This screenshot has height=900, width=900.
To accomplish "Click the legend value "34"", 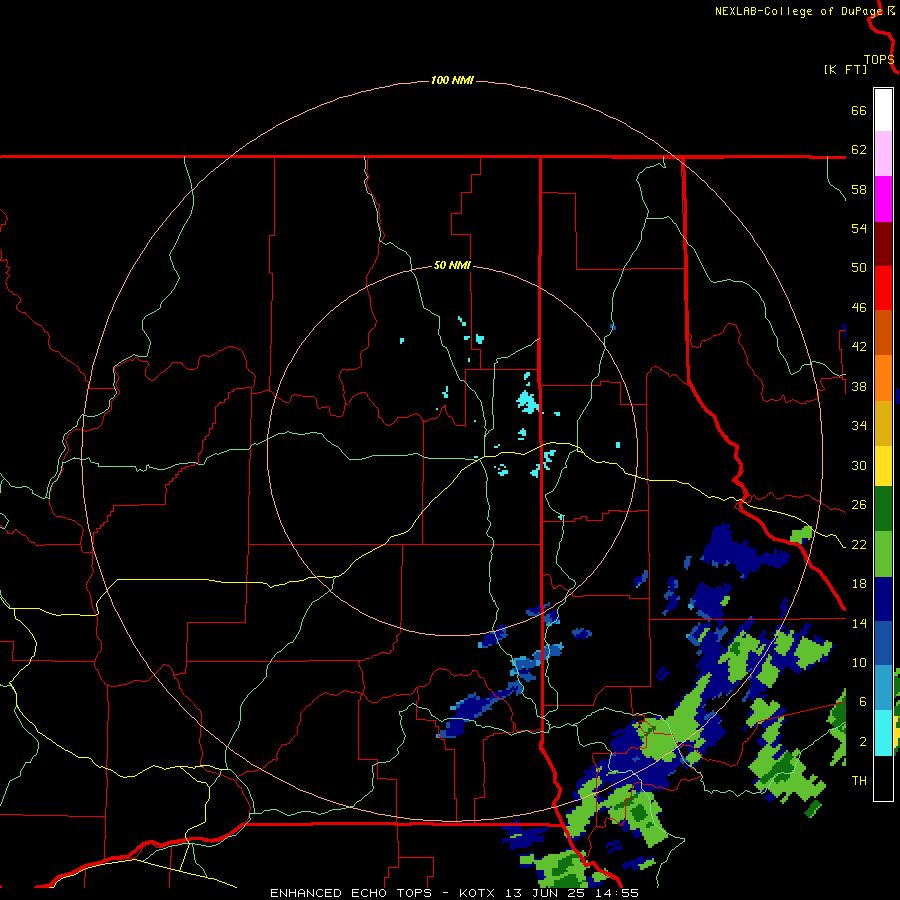I will [x=859, y=426].
